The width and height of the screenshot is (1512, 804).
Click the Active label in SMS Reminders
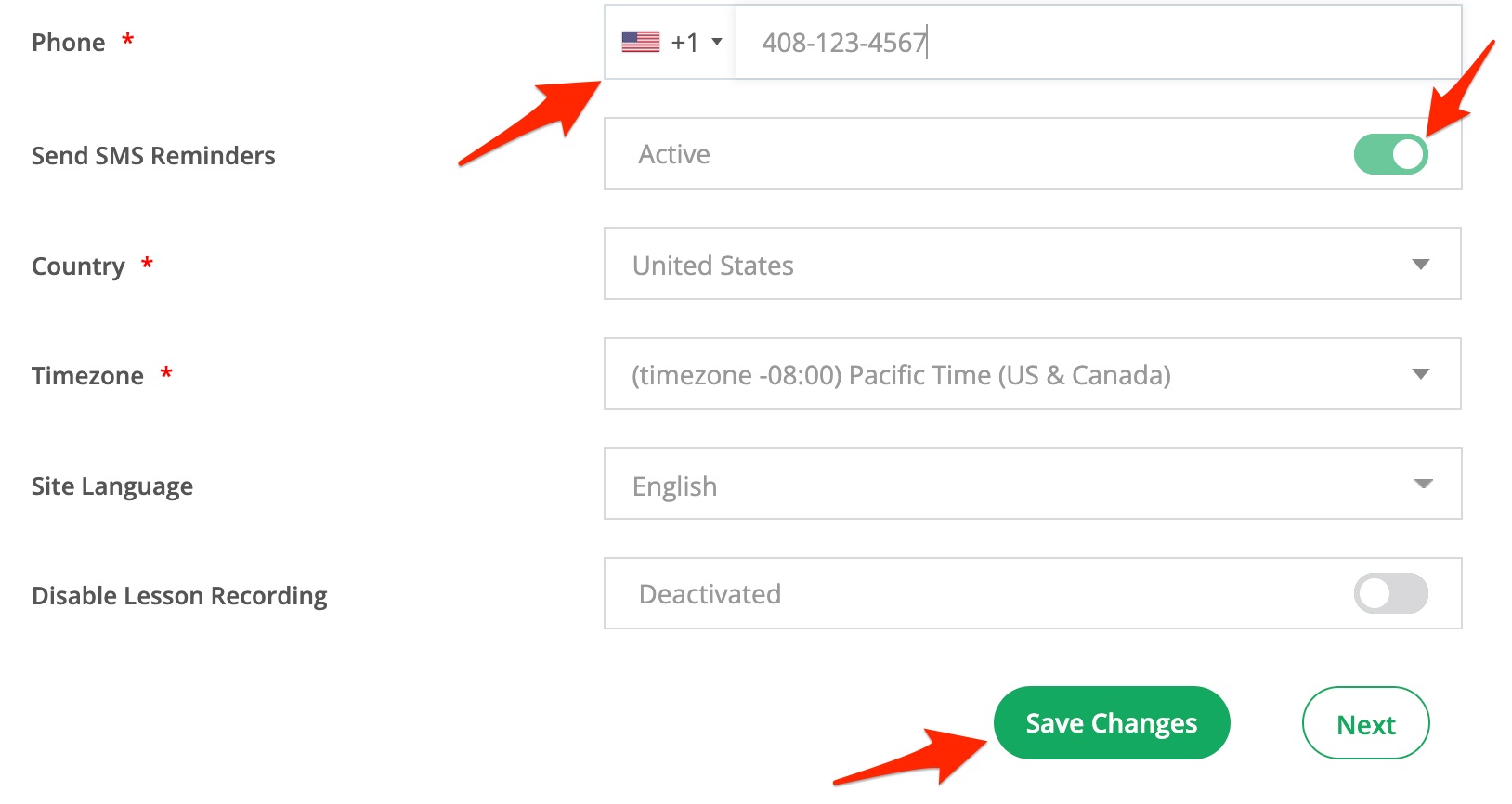[674, 154]
